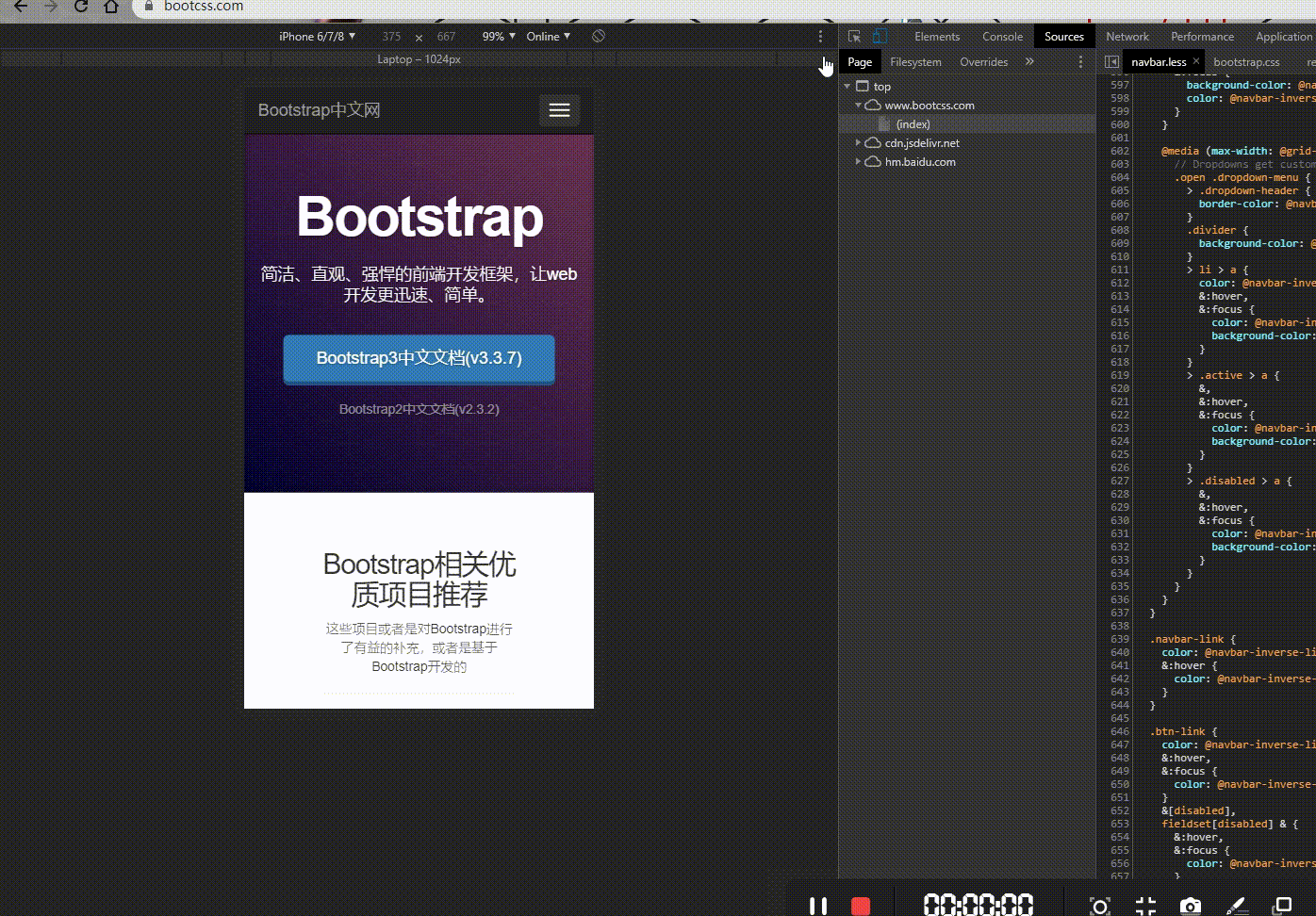
Task: Click the Bootstrap中文网 brand link
Action: coord(319,110)
